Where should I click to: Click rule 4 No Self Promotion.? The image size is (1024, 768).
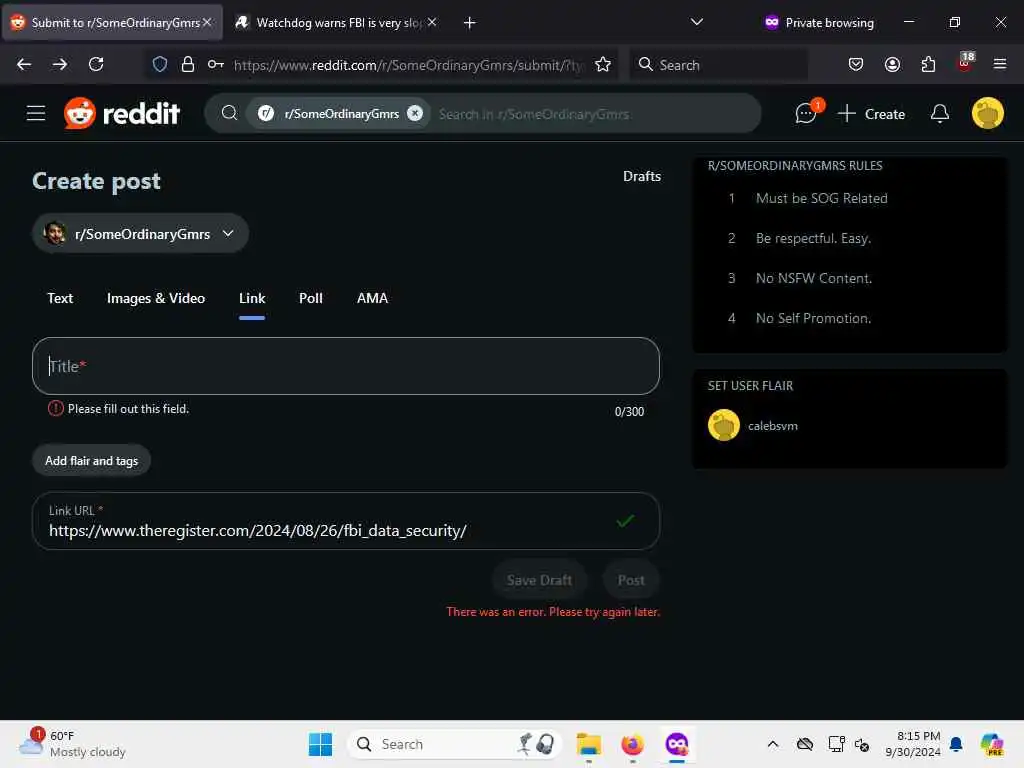pos(813,319)
